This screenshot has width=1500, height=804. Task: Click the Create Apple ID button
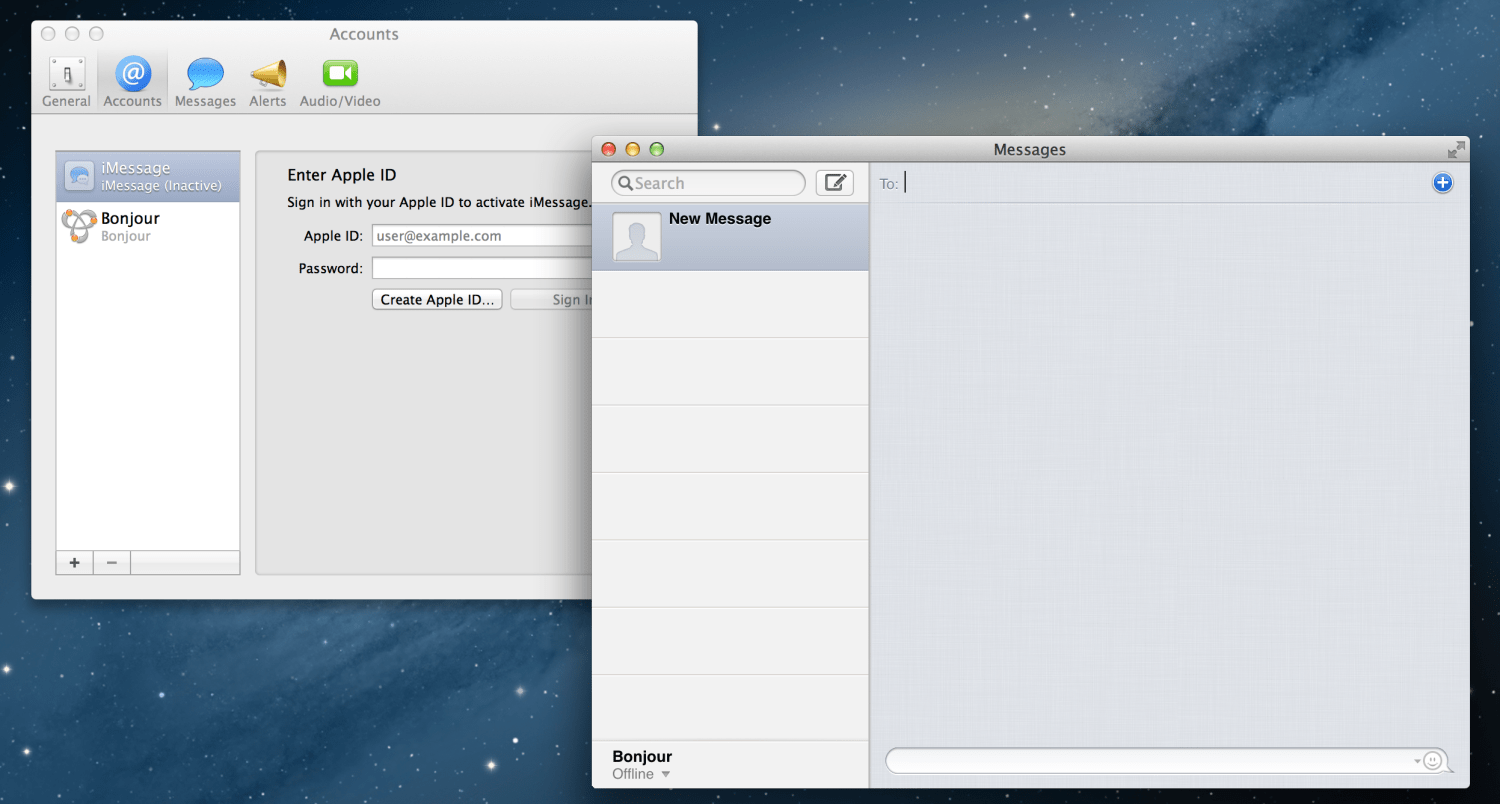pyautogui.click(x=437, y=300)
